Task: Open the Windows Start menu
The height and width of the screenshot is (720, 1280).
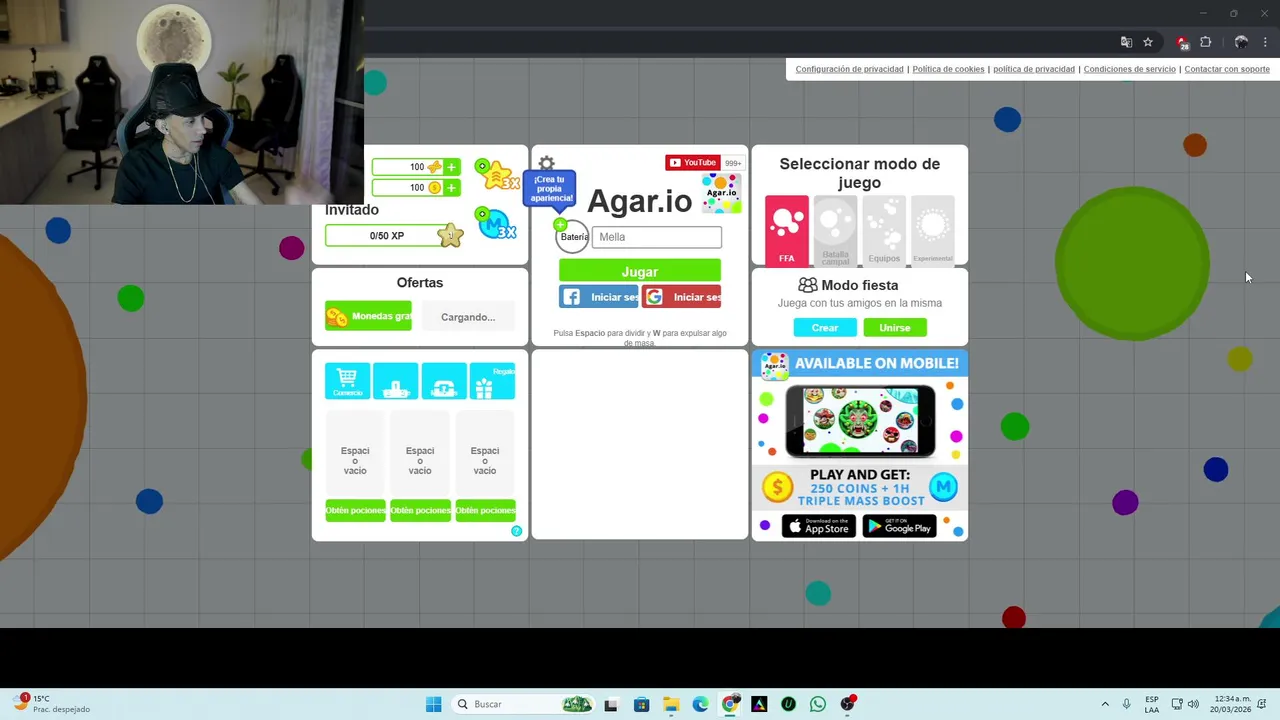Action: click(x=434, y=704)
